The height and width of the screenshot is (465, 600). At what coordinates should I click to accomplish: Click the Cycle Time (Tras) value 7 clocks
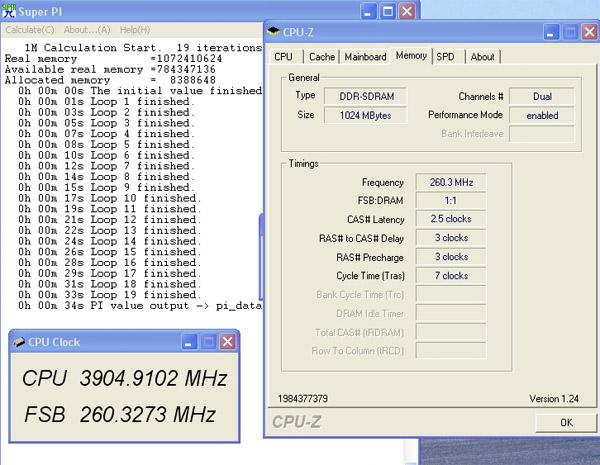[451, 276]
